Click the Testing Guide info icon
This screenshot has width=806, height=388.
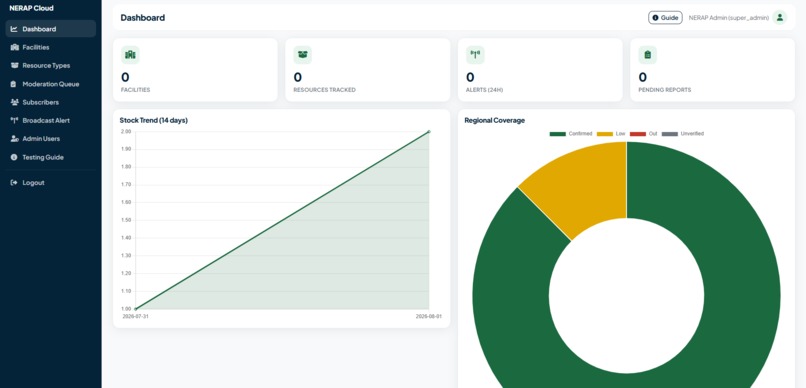click(x=14, y=157)
